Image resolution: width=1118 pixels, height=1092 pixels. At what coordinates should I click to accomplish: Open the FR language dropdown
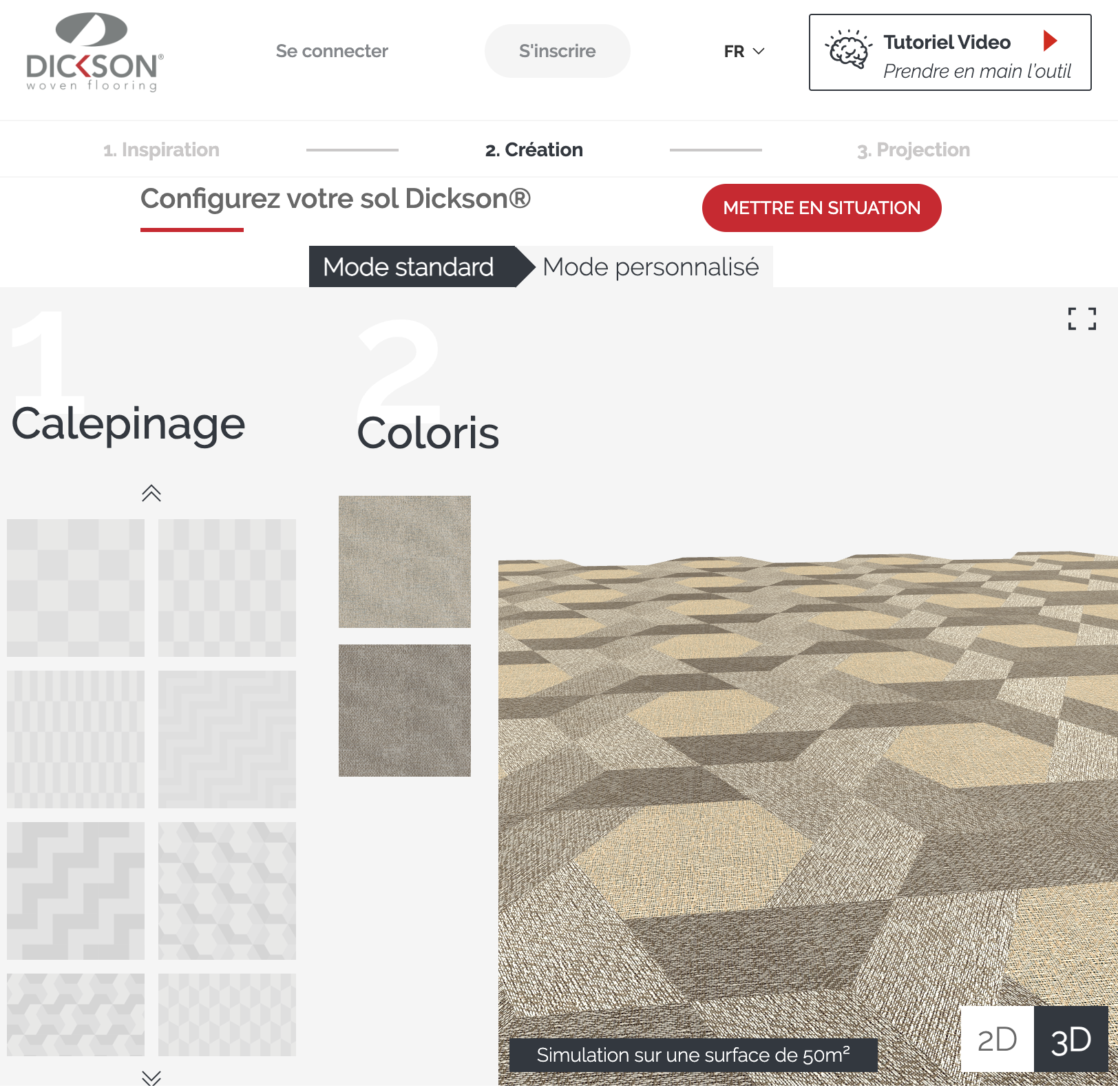tap(743, 51)
